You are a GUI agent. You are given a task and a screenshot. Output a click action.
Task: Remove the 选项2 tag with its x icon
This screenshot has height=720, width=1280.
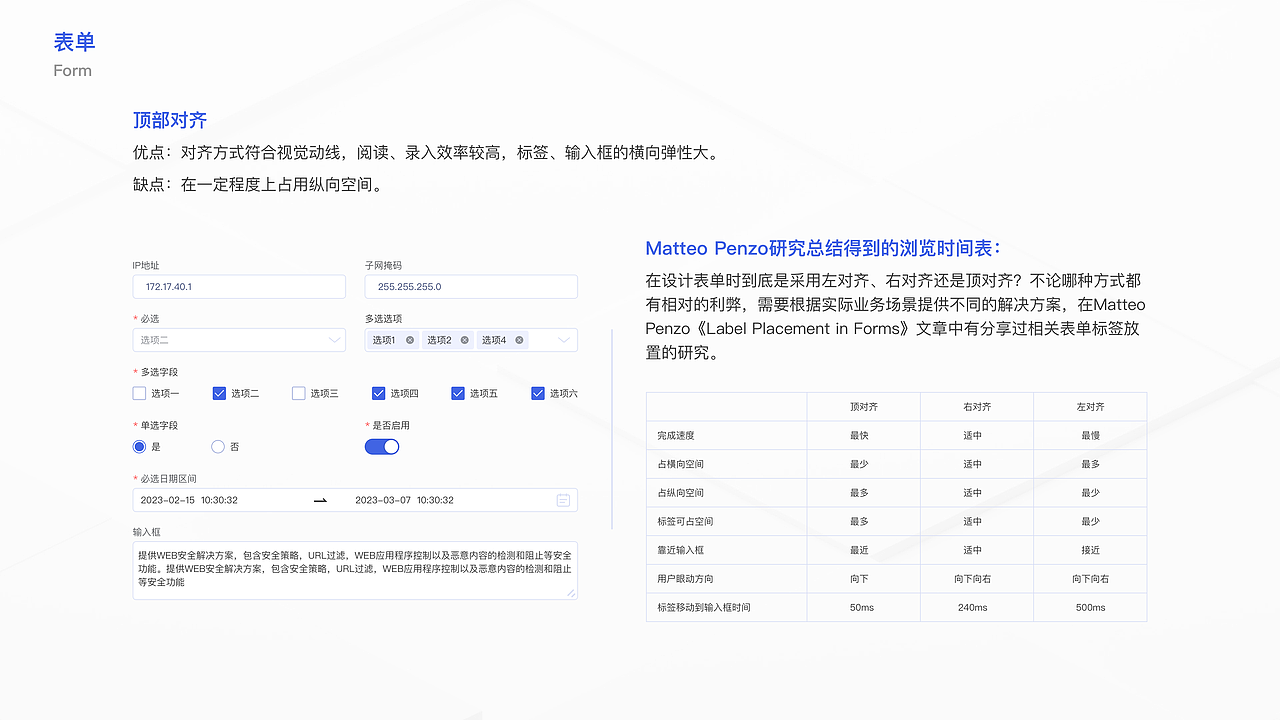pos(464,340)
